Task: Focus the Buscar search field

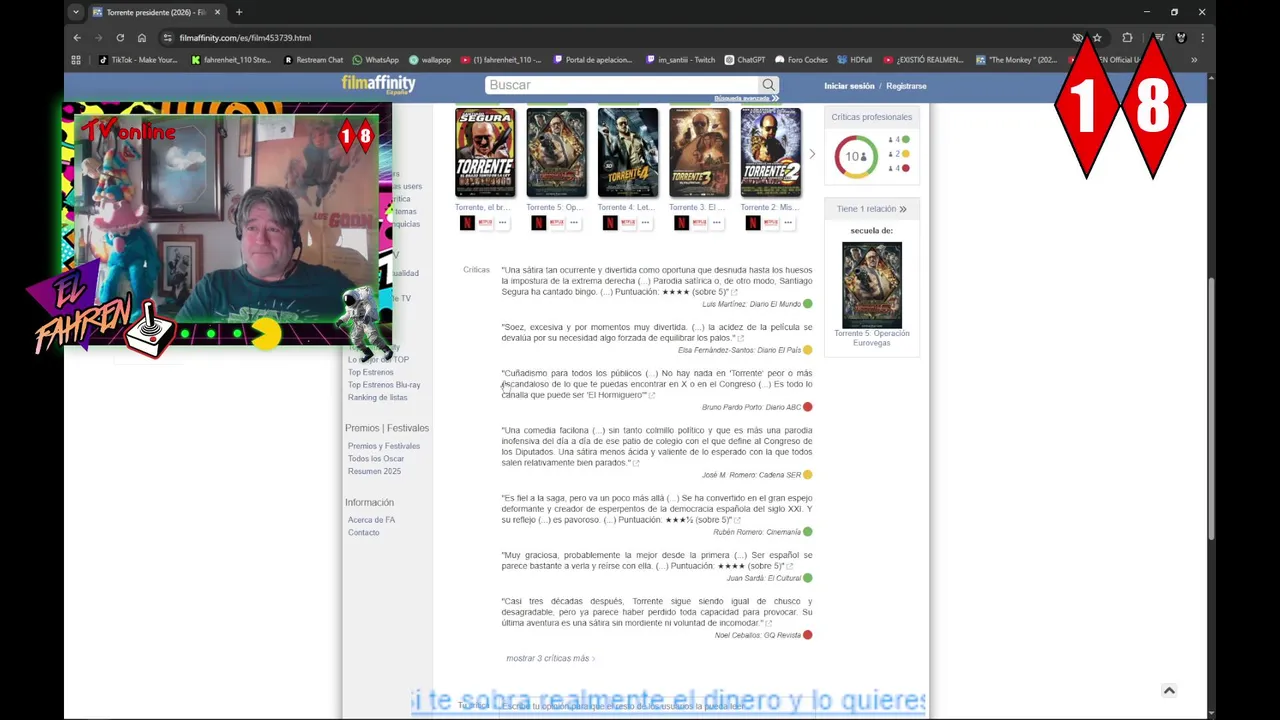Action: pos(621,85)
